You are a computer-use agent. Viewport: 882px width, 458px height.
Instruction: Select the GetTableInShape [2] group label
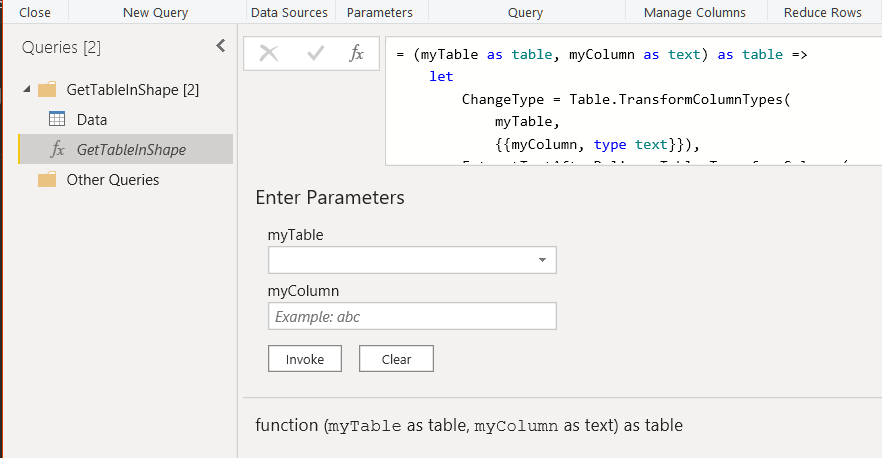click(133, 89)
